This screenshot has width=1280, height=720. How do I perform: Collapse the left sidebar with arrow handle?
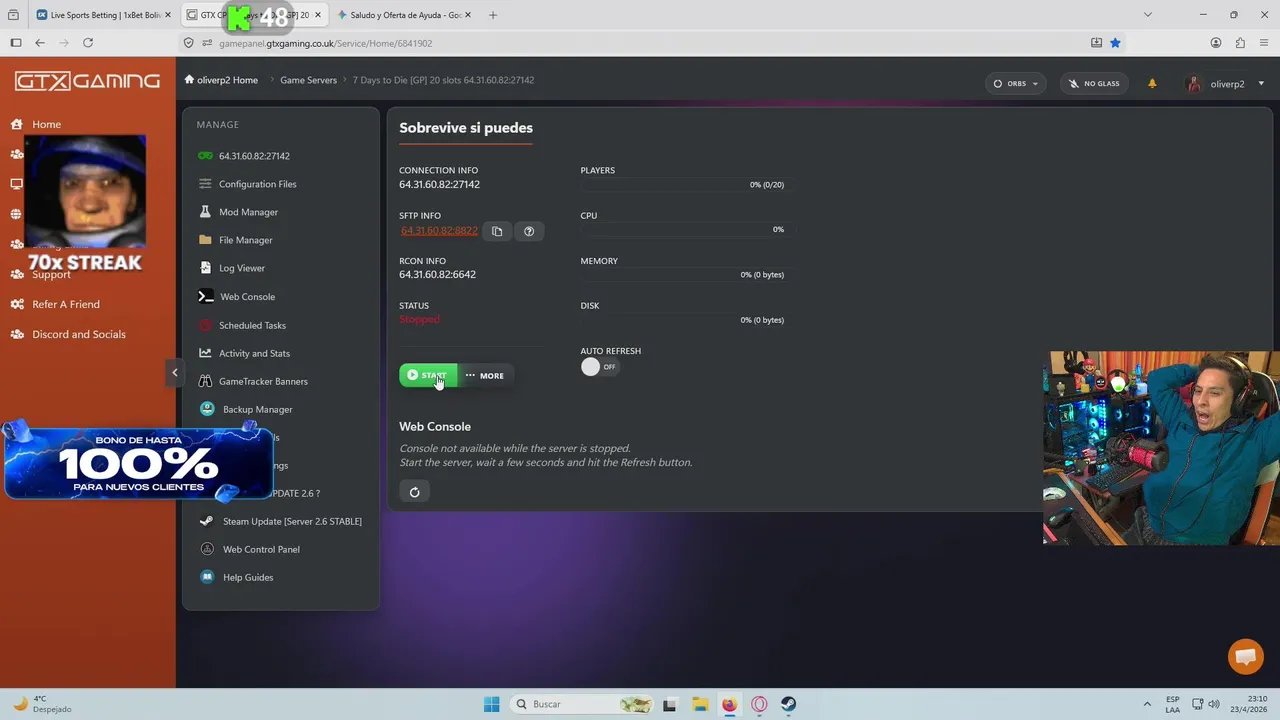coord(174,373)
